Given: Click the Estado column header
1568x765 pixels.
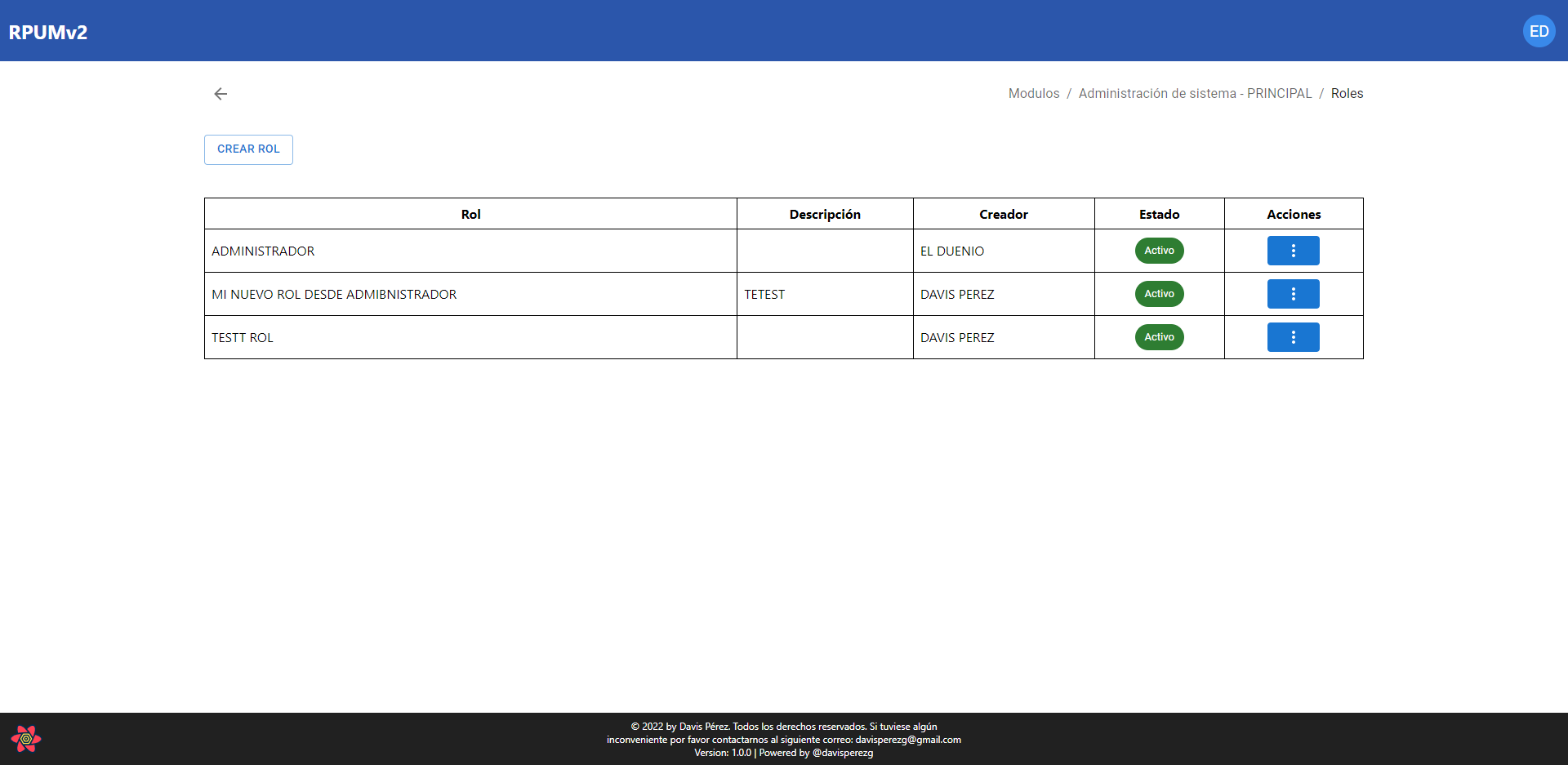Looking at the screenshot, I should pyautogui.click(x=1159, y=214).
